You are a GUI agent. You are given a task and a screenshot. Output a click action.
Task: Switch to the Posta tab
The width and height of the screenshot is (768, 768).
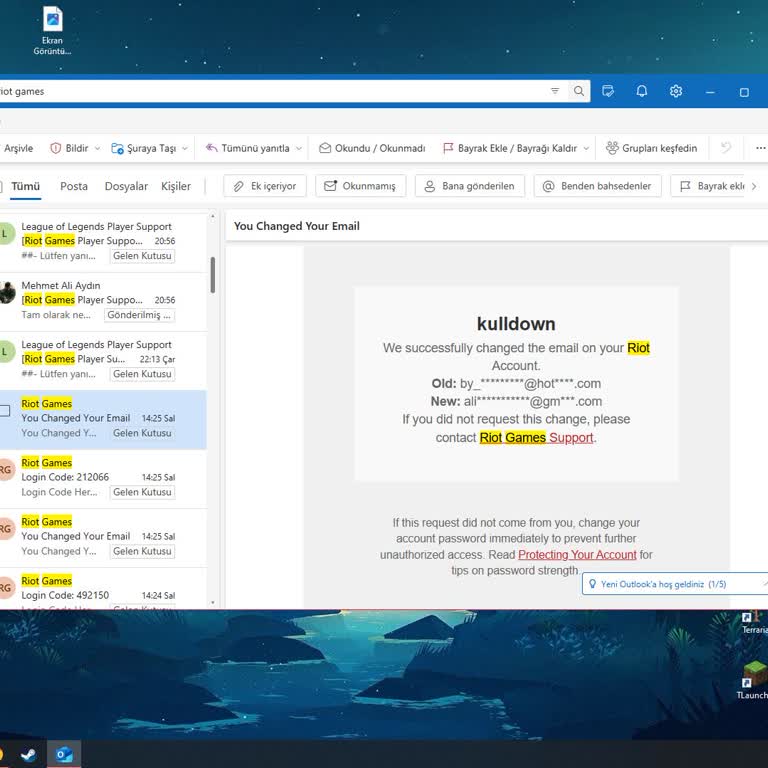click(74, 186)
